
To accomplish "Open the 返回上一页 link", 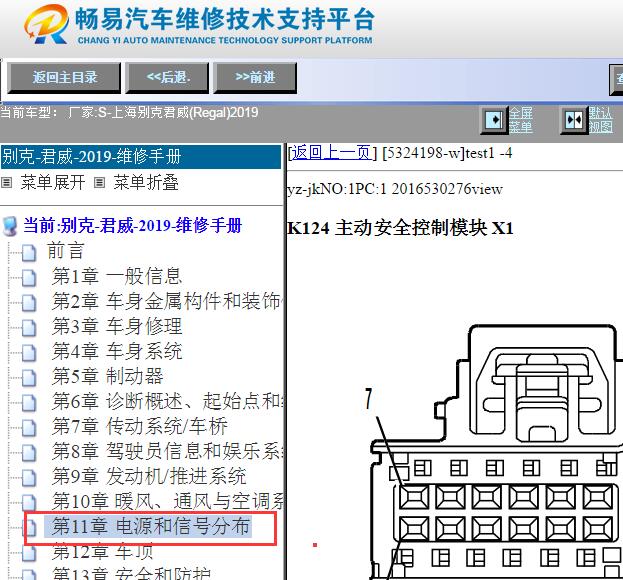I will click(331, 153).
